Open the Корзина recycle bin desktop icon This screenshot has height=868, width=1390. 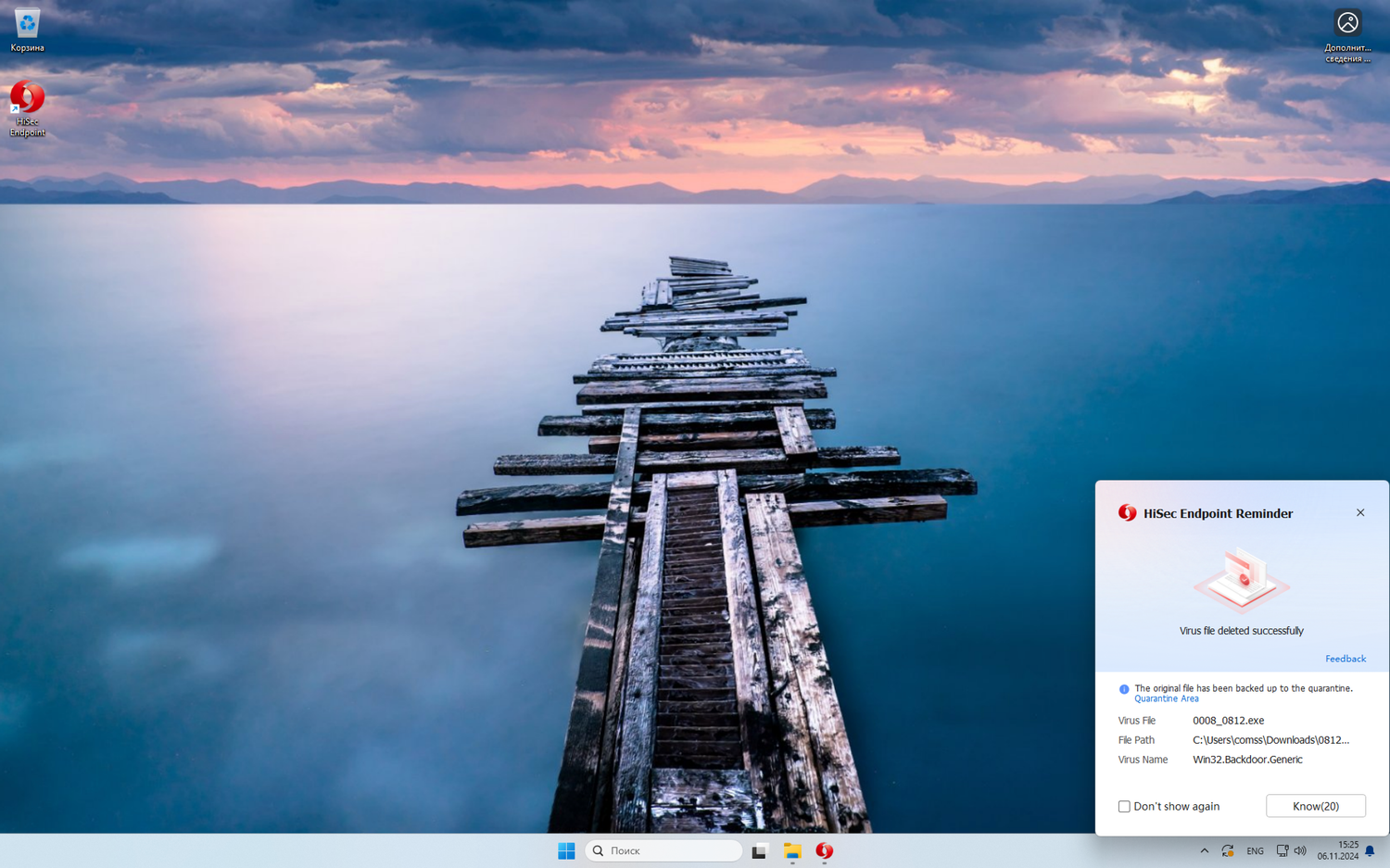coord(27,30)
